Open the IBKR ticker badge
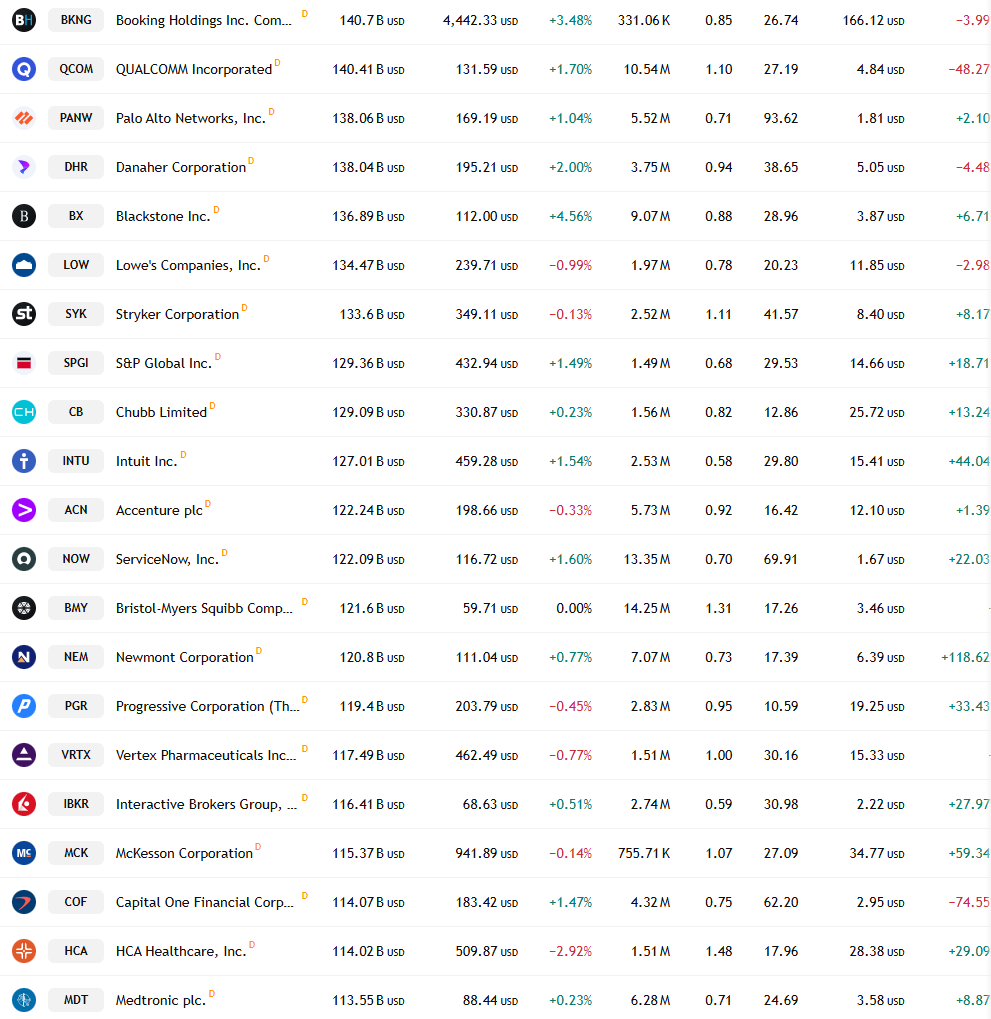This screenshot has width=991, height=1019. 76,804
